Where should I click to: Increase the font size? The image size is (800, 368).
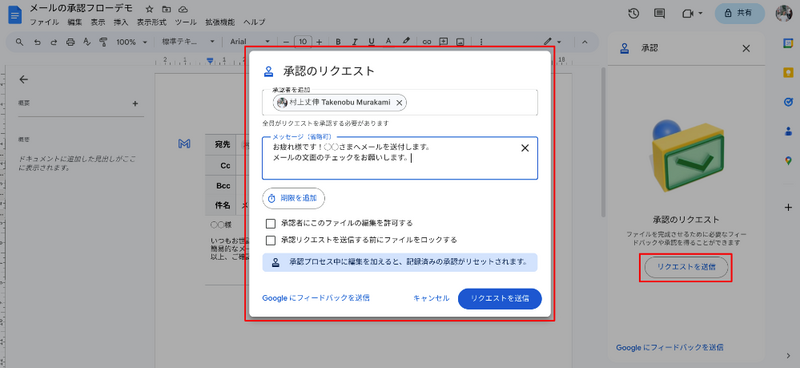pos(319,42)
